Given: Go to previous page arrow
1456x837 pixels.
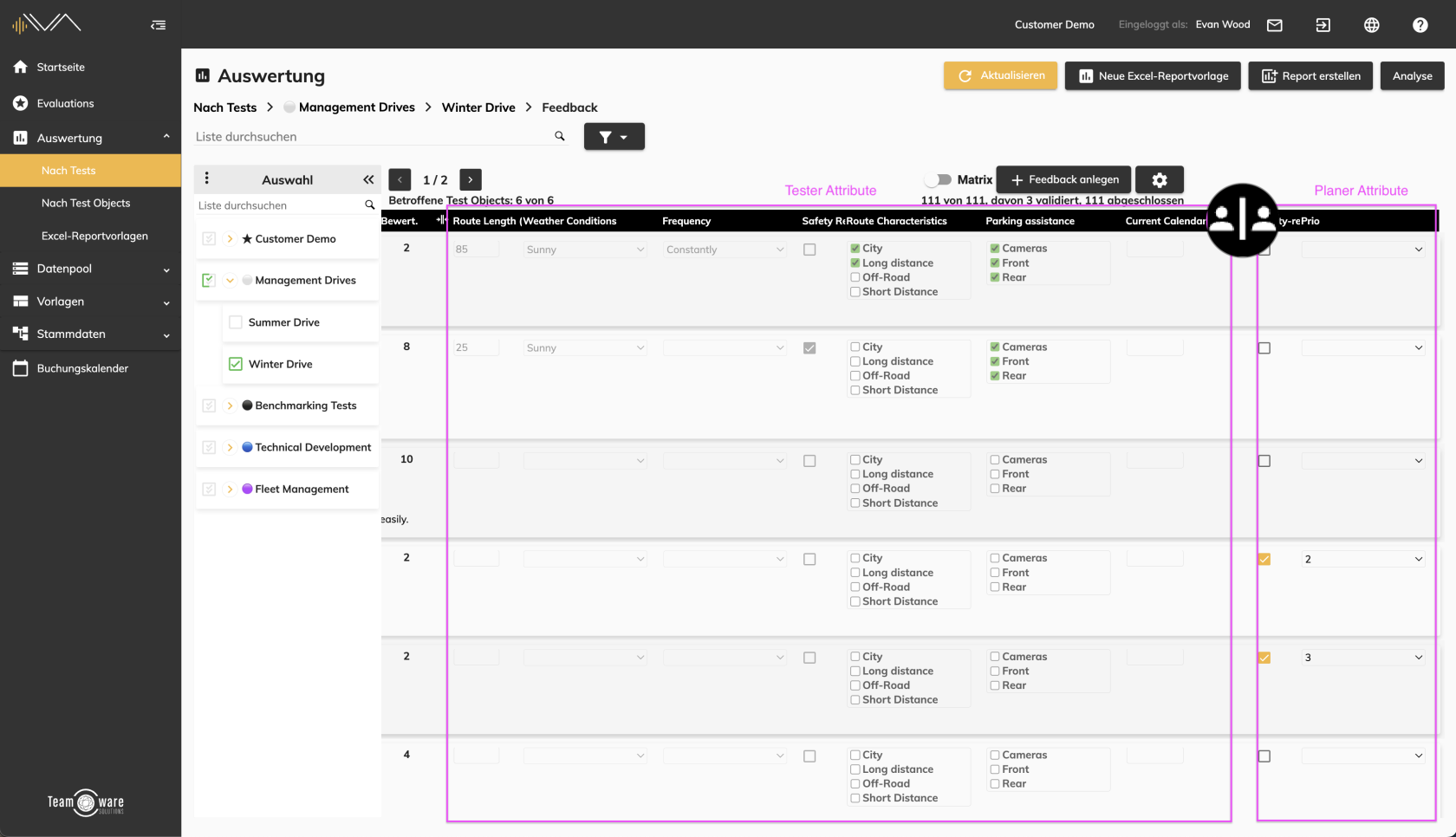Looking at the screenshot, I should [x=400, y=179].
